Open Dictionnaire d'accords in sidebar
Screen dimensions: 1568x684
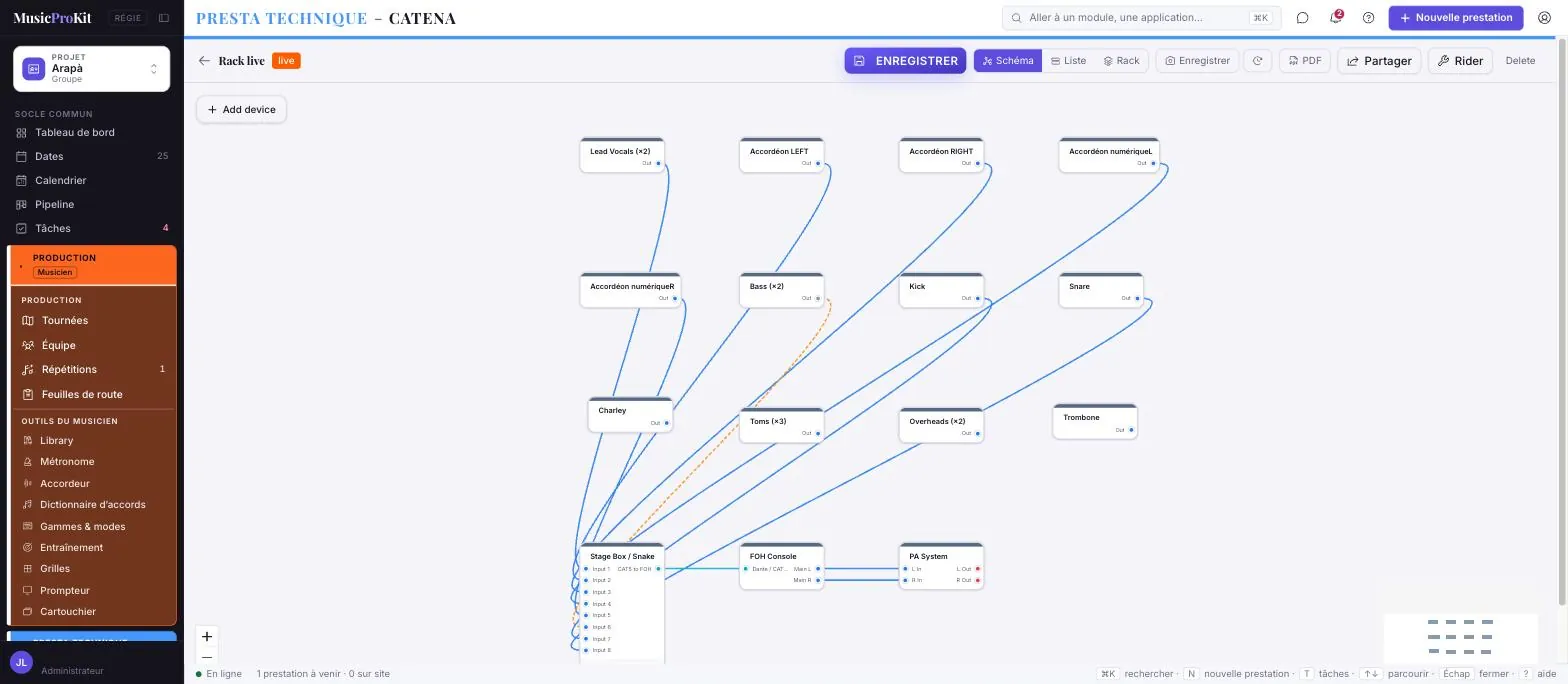point(92,505)
